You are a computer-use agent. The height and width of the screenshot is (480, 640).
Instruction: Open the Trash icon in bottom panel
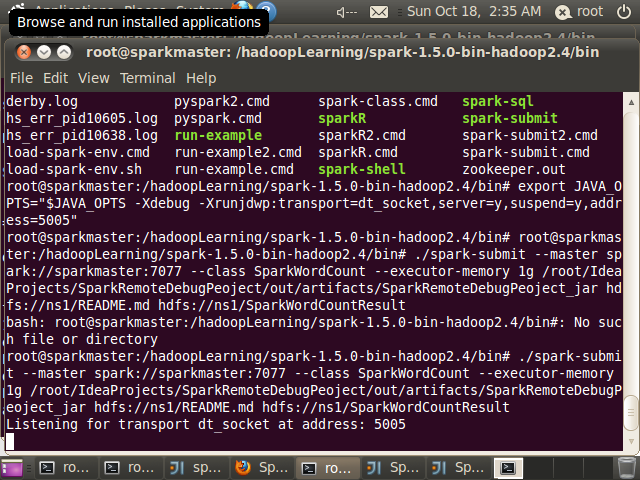pyautogui.click(x=627, y=468)
